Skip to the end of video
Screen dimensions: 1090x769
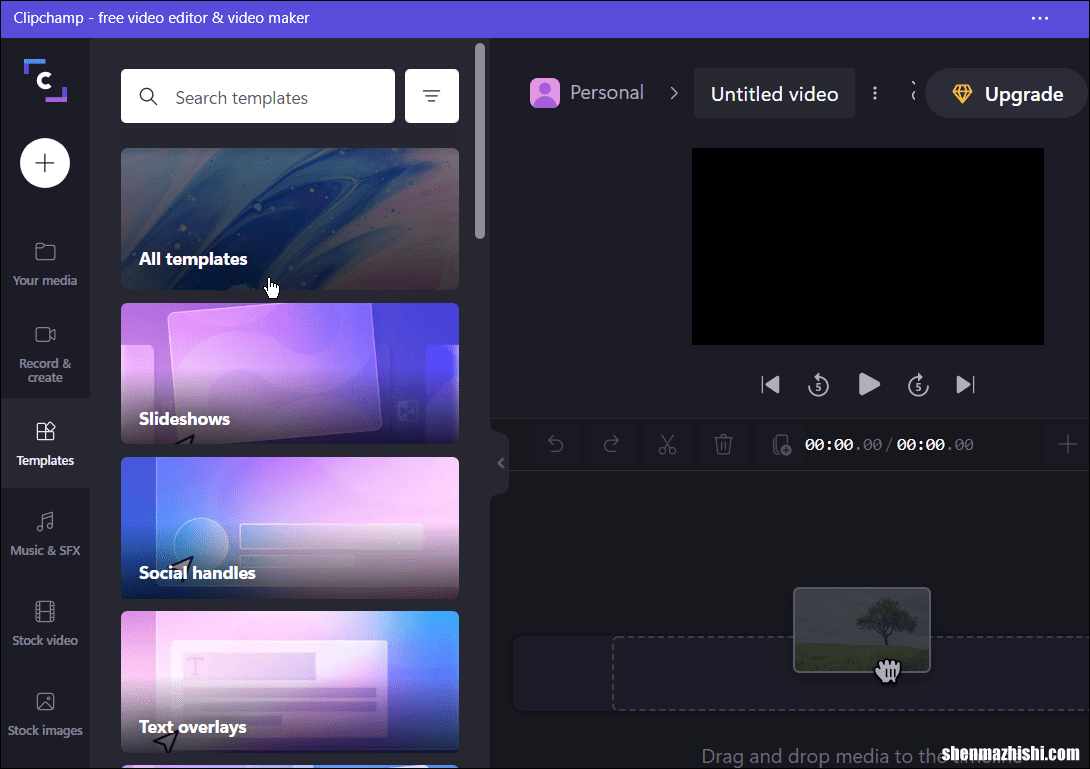pyautogui.click(x=966, y=384)
